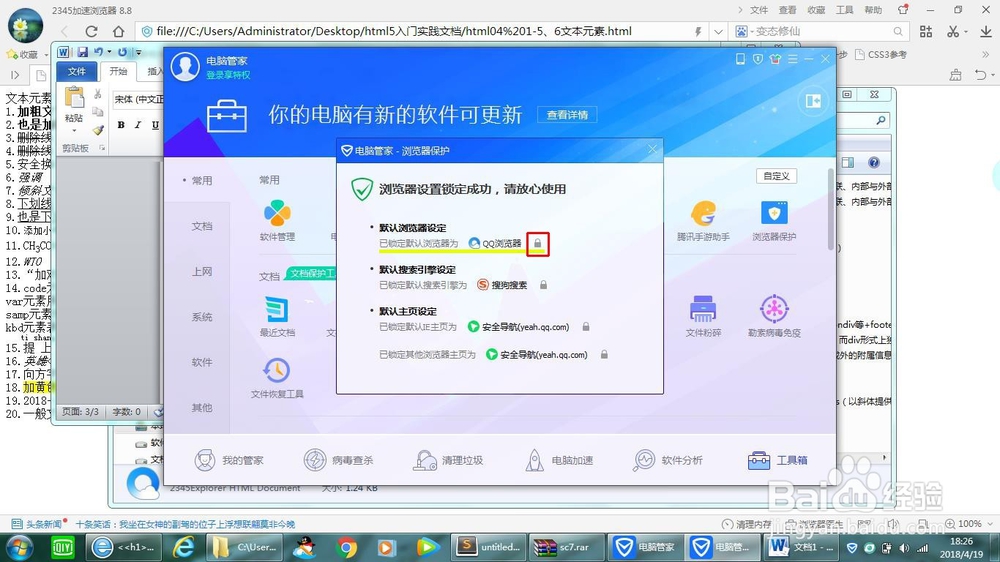Close the 浏览器保护 dialog
This screenshot has width=1000, height=562.
652,150
